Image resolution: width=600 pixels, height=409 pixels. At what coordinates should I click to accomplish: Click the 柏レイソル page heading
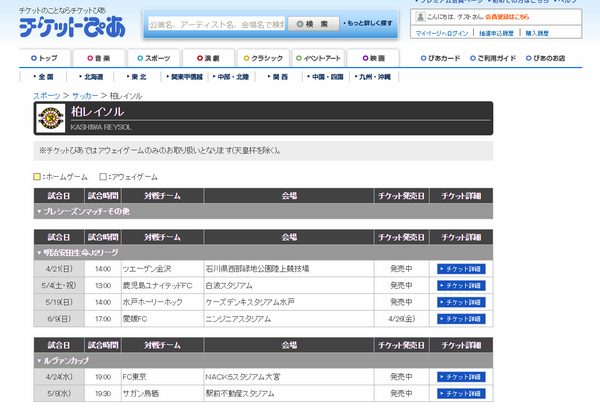coord(97,112)
